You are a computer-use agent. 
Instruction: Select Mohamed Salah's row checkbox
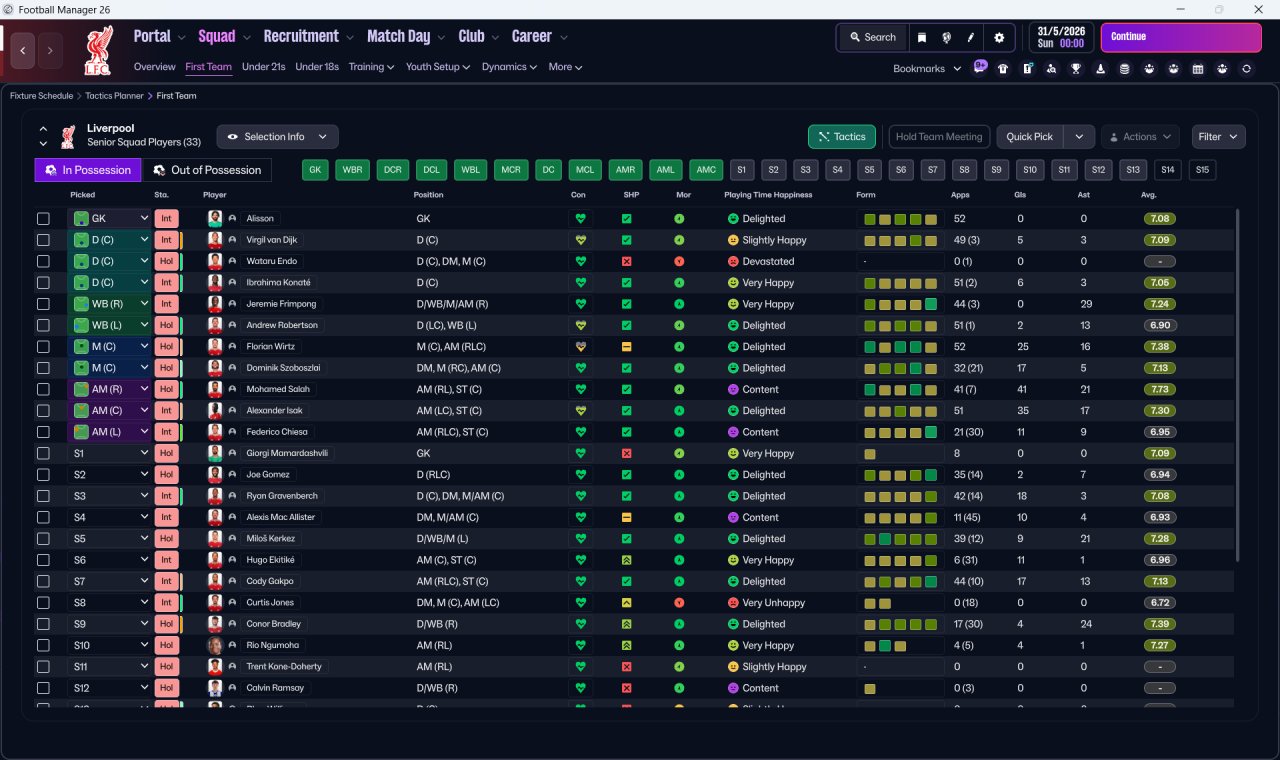(43, 389)
